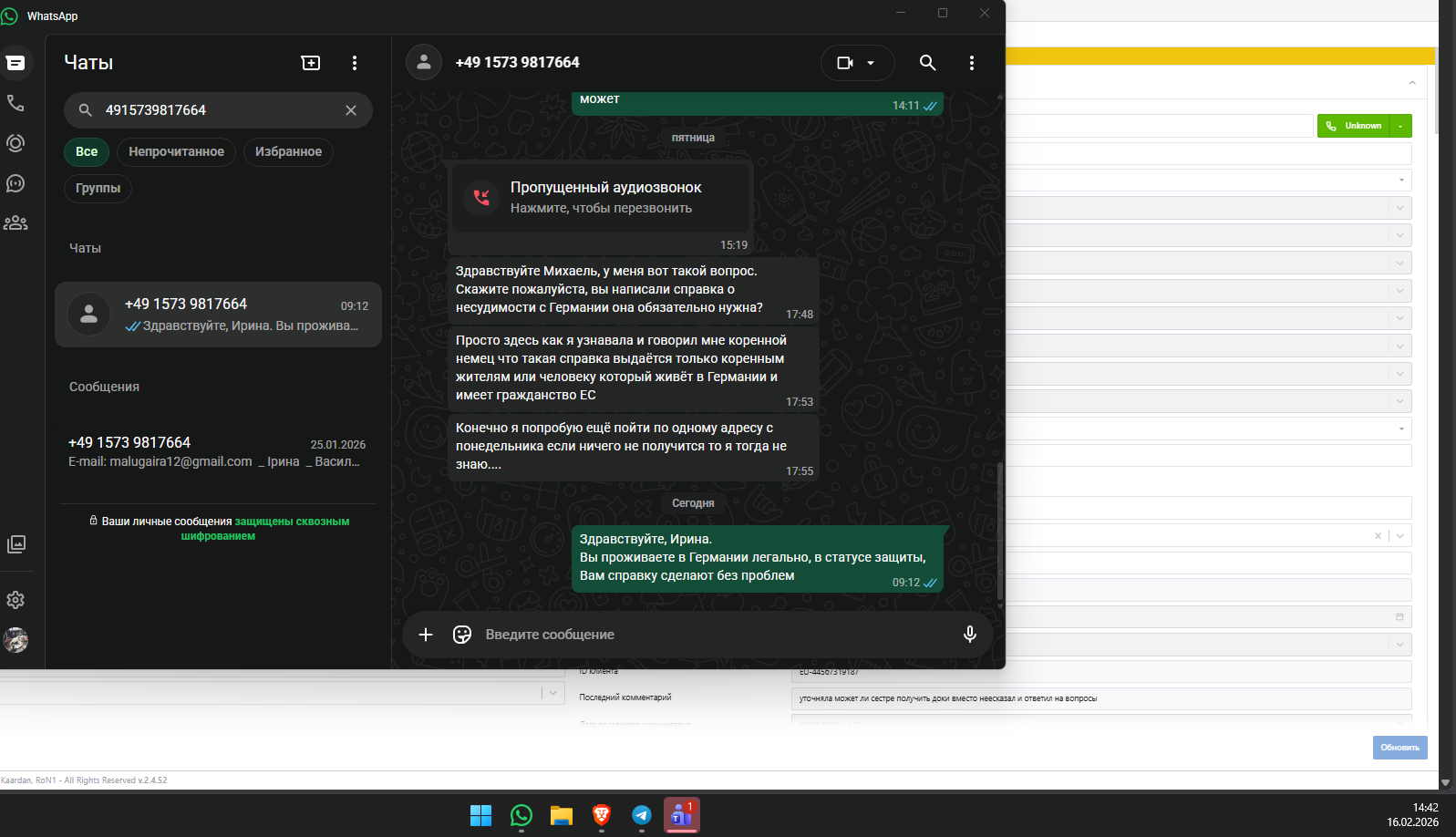Open the emoji picker in message bar
The width and height of the screenshot is (1456, 837).
[462, 635]
